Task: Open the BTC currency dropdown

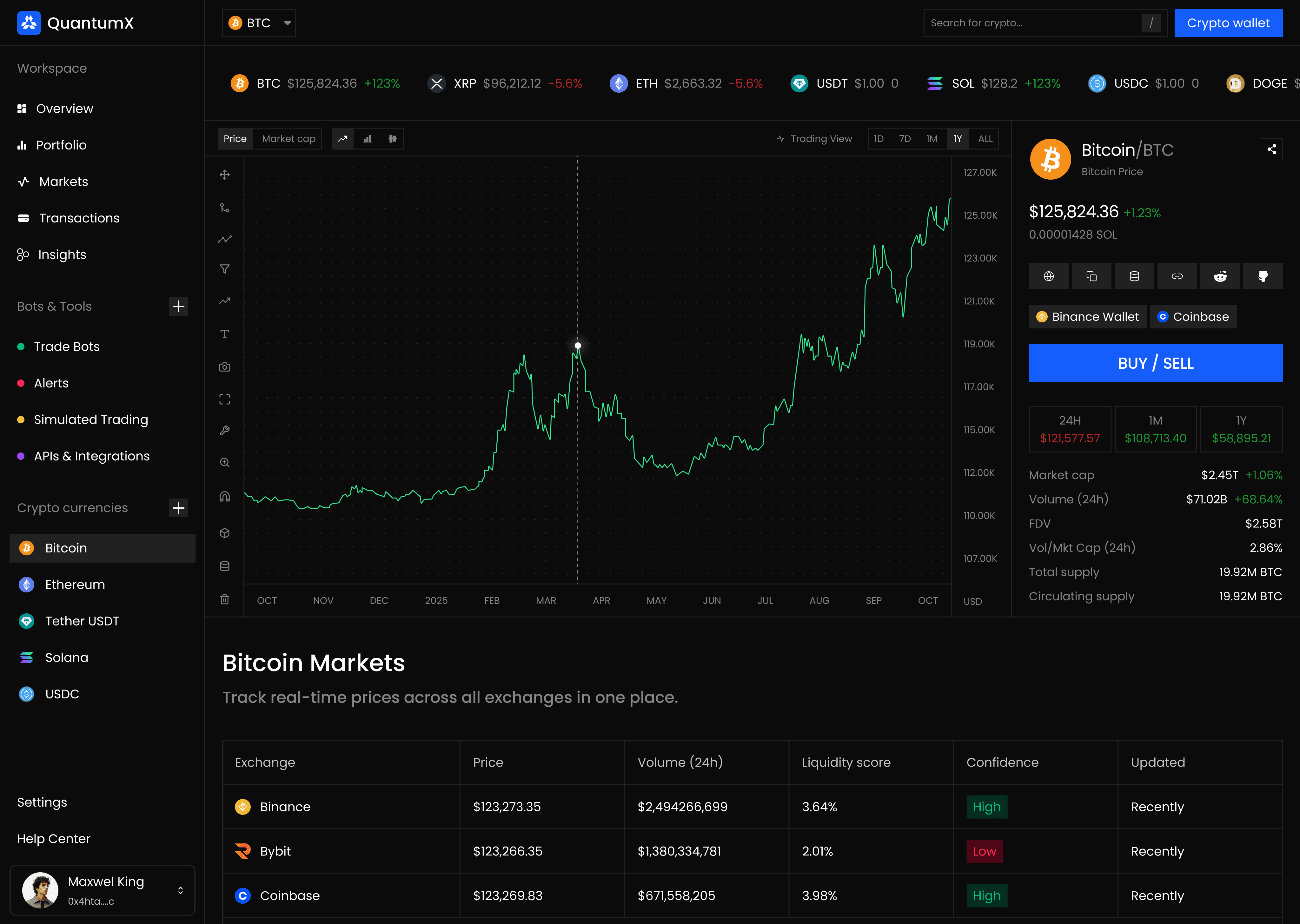Action: [x=259, y=23]
